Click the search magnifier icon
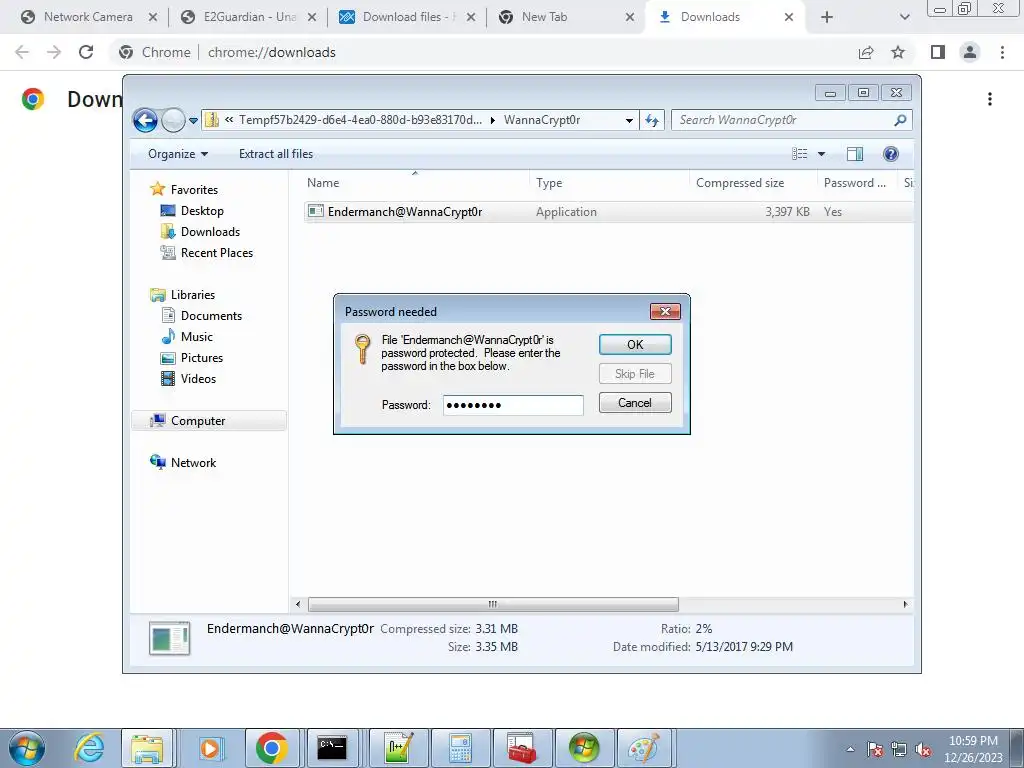The height and width of the screenshot is (768, 1024). click(x=901, y=120)
